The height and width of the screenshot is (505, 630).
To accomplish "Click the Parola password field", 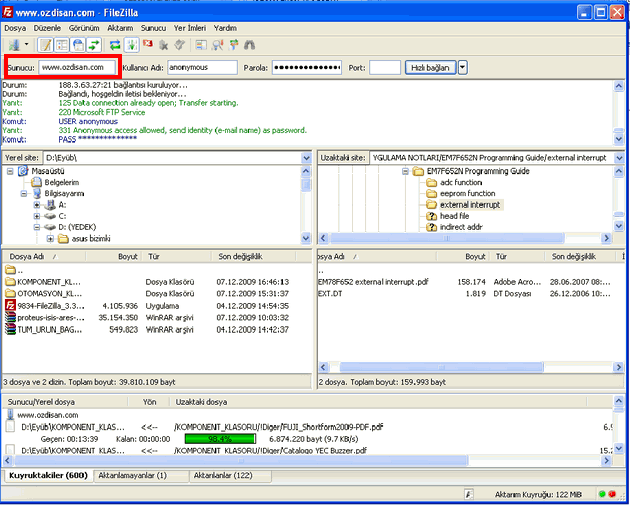I will 307,67.
